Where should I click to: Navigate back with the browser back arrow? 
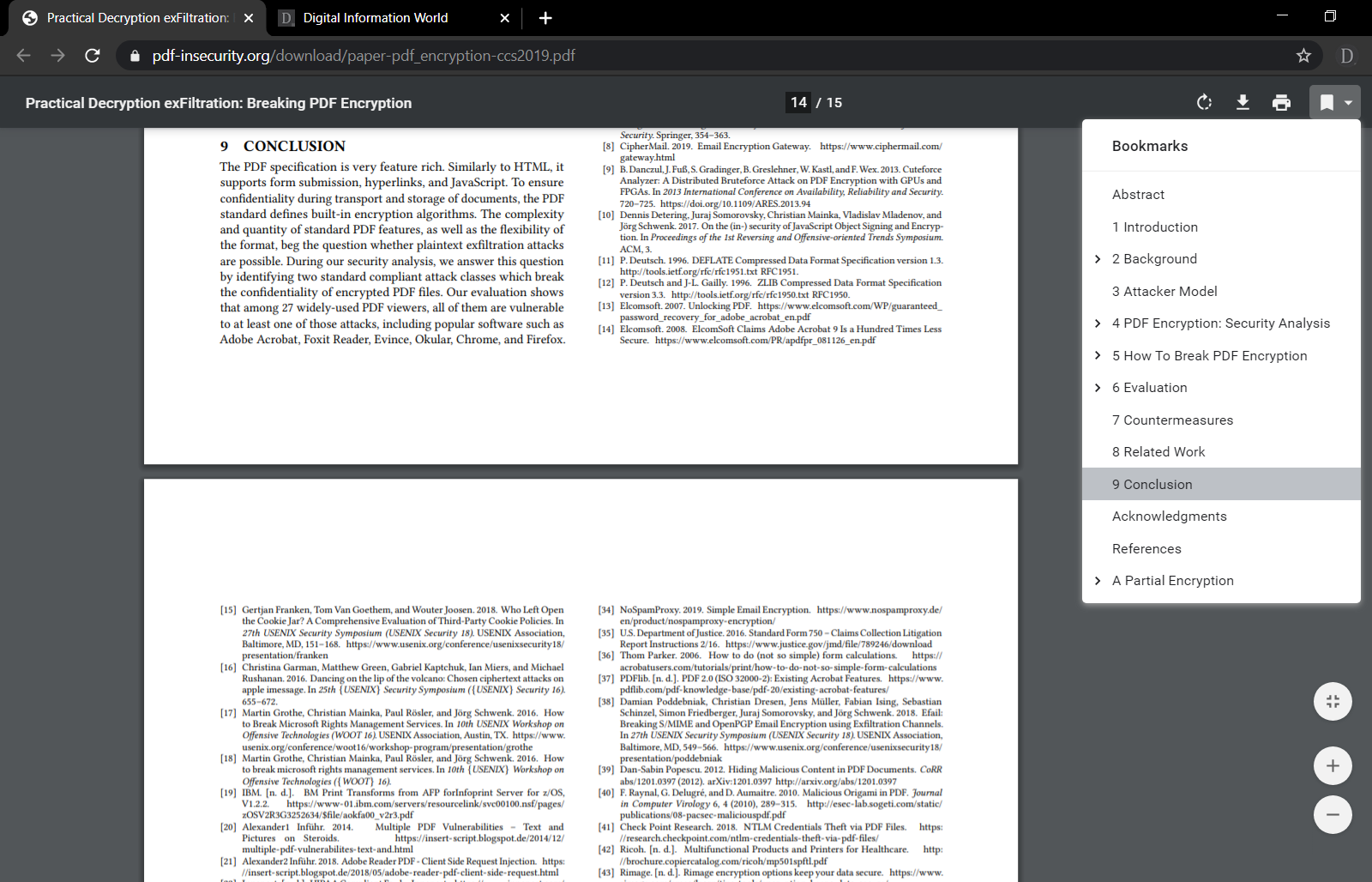click(22, 55)
